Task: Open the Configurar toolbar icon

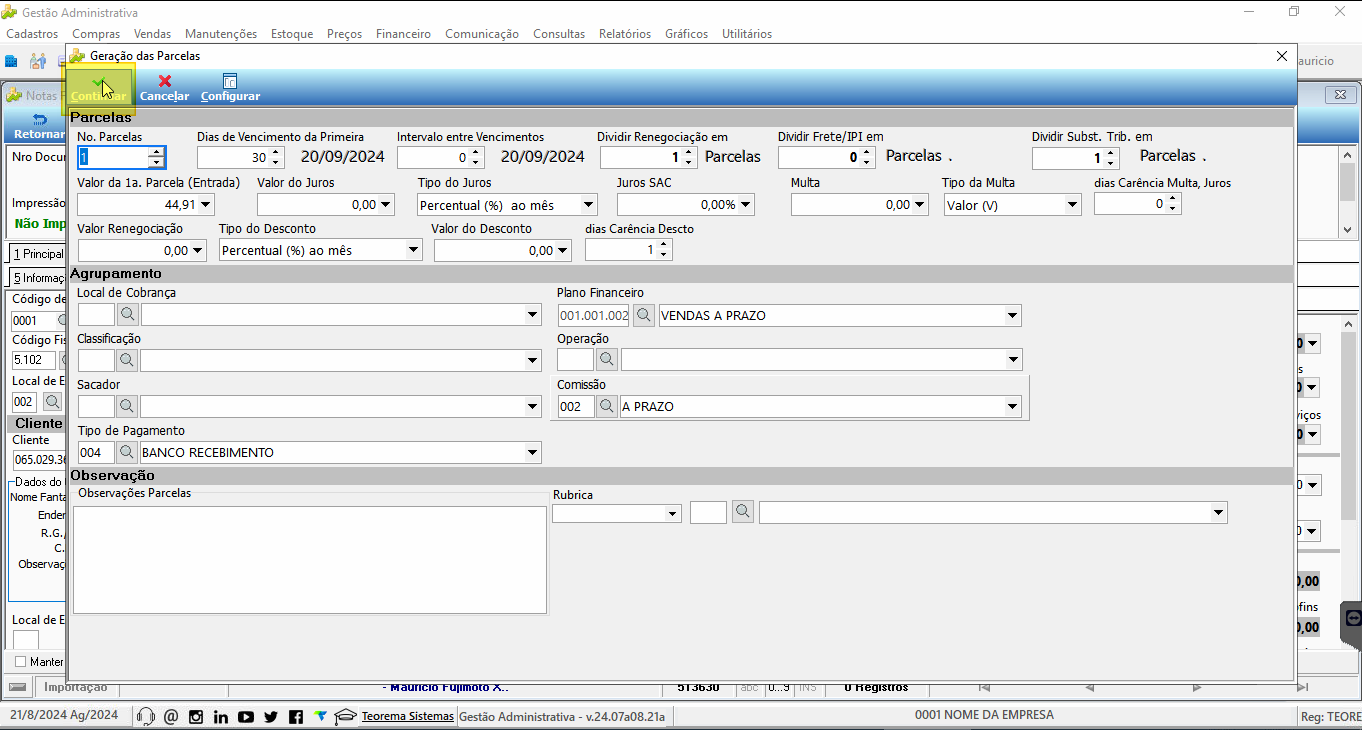Action: 230,81
